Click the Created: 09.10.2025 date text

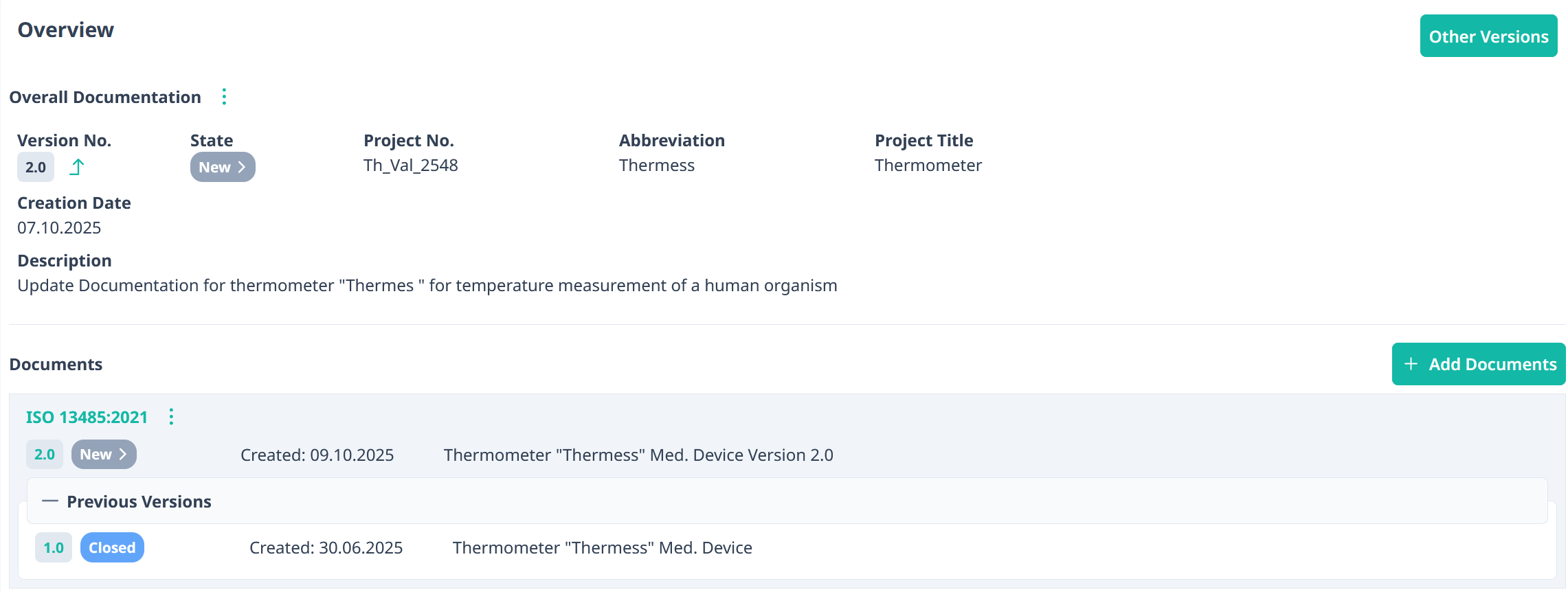point(317,455)
